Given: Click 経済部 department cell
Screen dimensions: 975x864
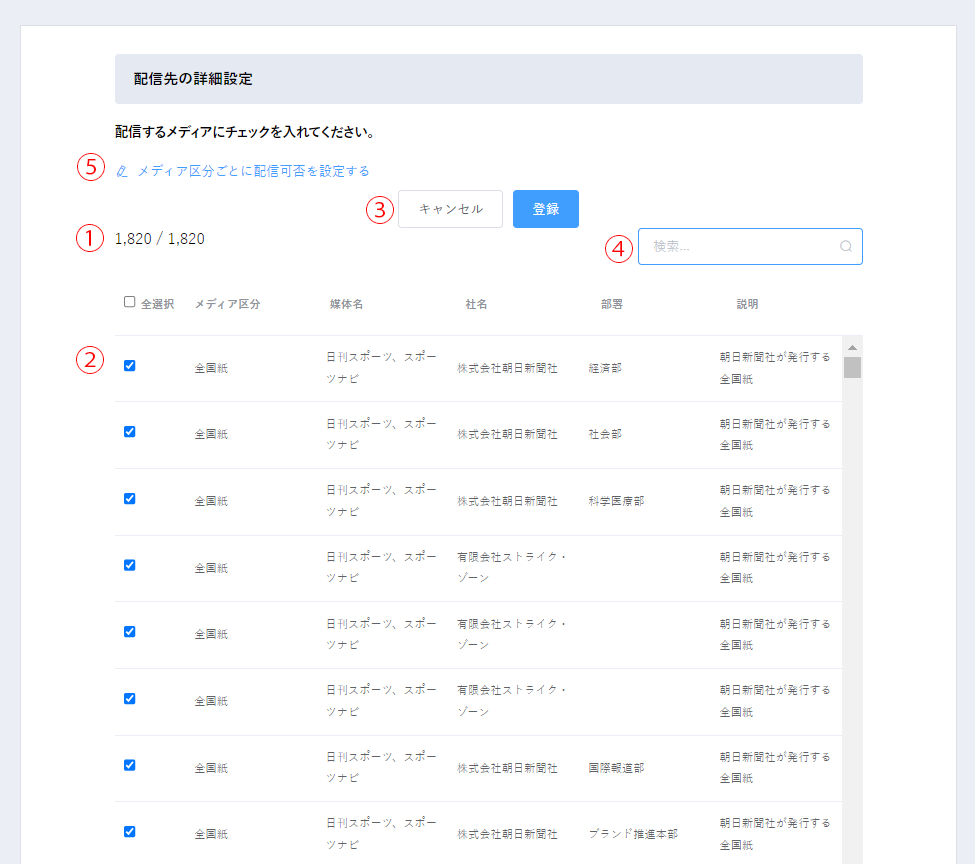Looking at the screenshot, I should (x=605, y=368).
